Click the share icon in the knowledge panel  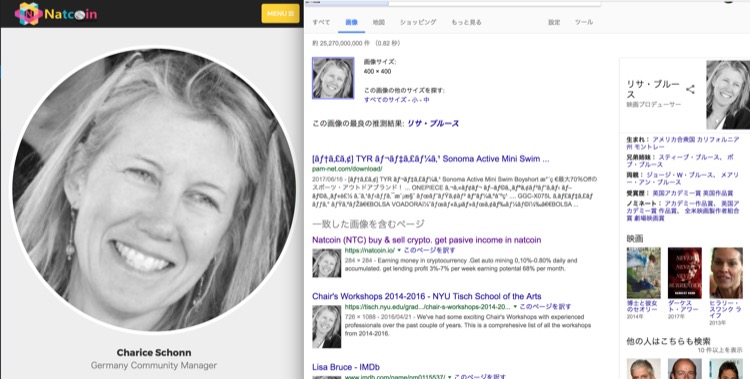click(x=690, y=89)
